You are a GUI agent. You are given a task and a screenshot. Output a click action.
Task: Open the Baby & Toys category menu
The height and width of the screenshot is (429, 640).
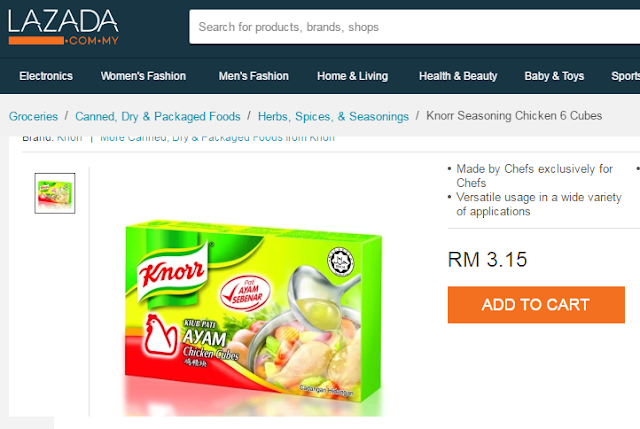(554, 76)
